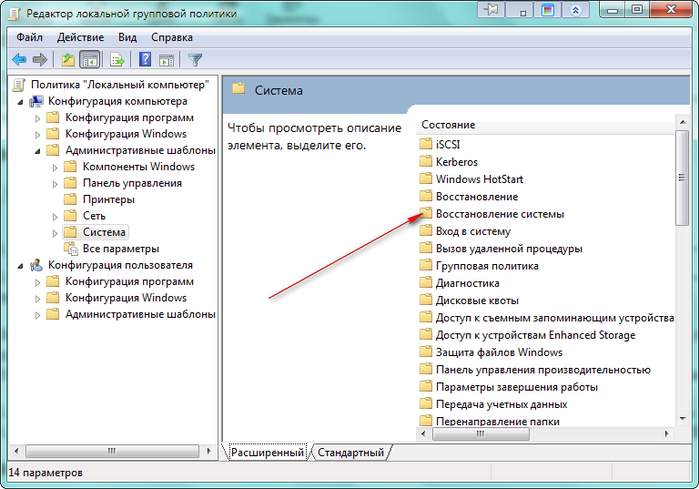Expand the Панель управления node
This screenshot has height=489, width=699.
(55, 184)
